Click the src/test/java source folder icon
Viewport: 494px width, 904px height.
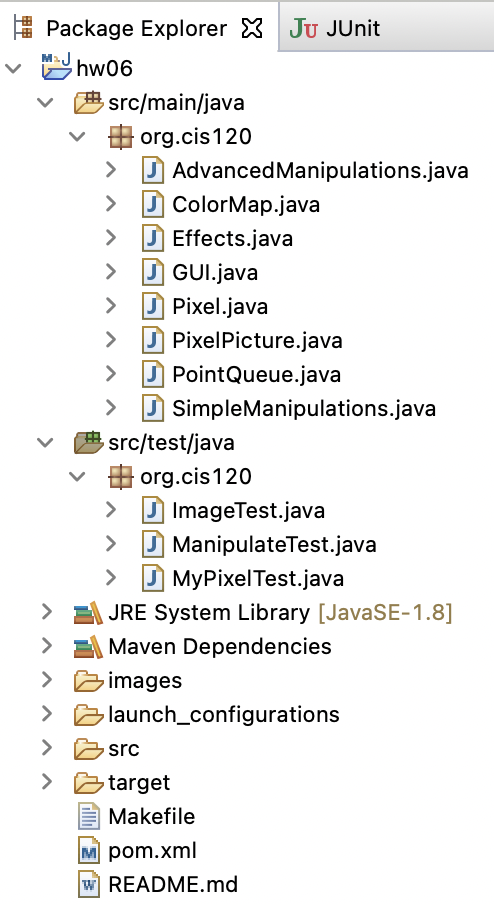coord(88,443)
